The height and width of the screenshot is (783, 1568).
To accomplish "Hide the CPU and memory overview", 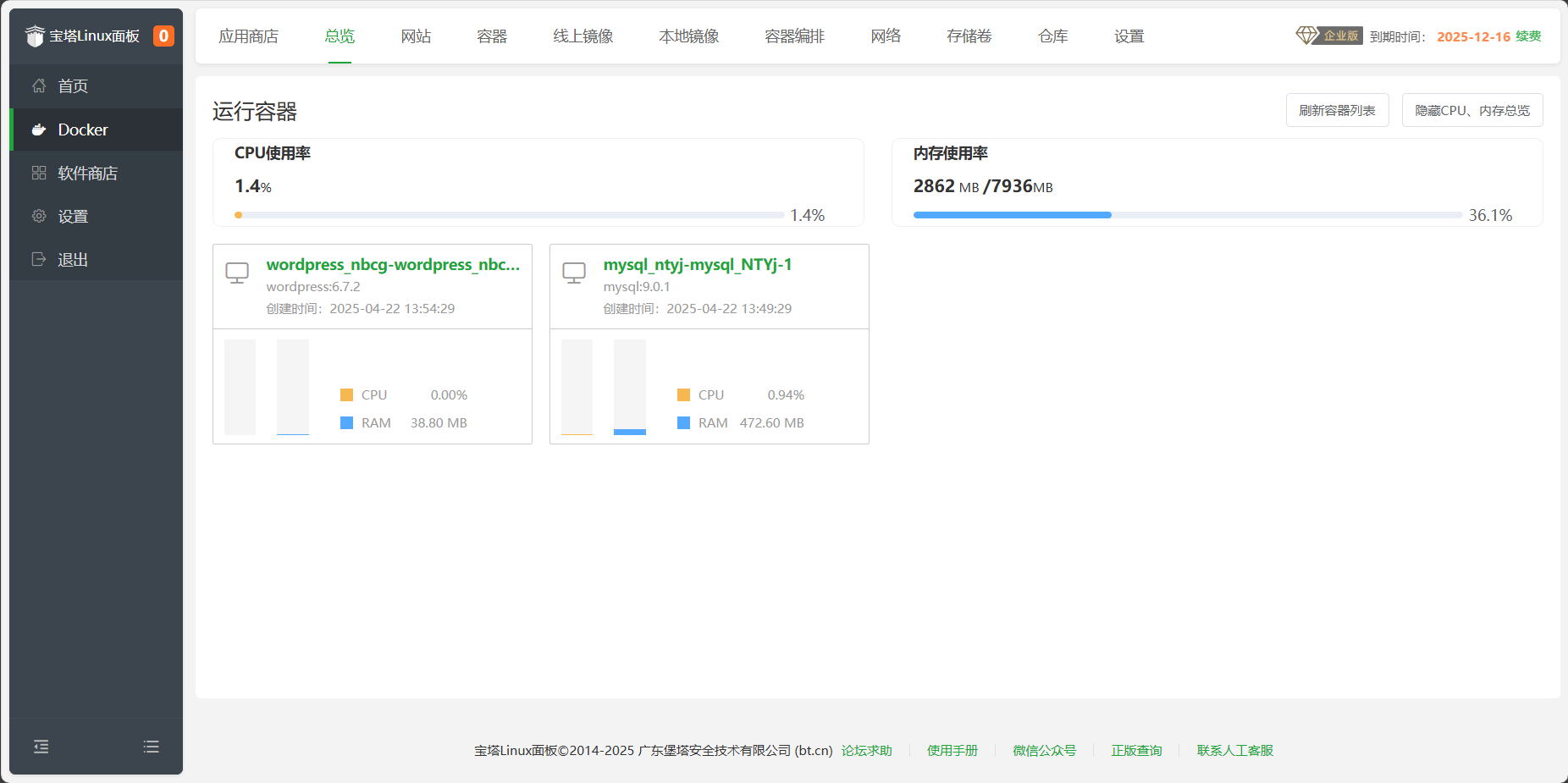I will pos(1471,110).
